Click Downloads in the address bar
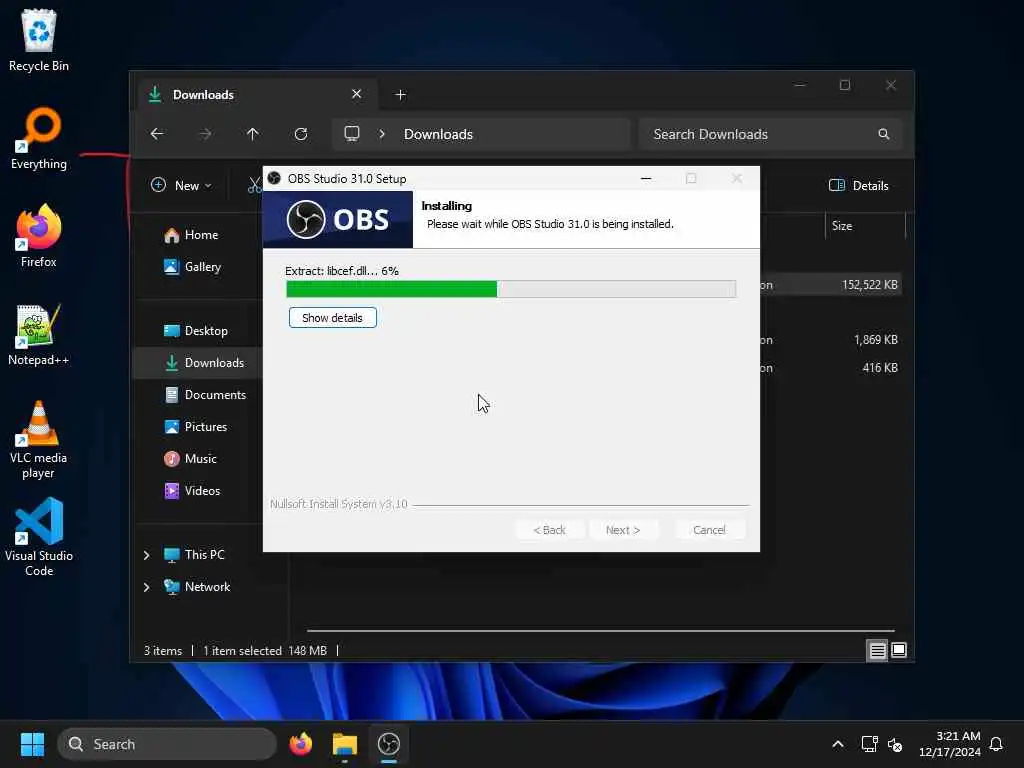The image size is (1024, 768). [x=438, y=134]
